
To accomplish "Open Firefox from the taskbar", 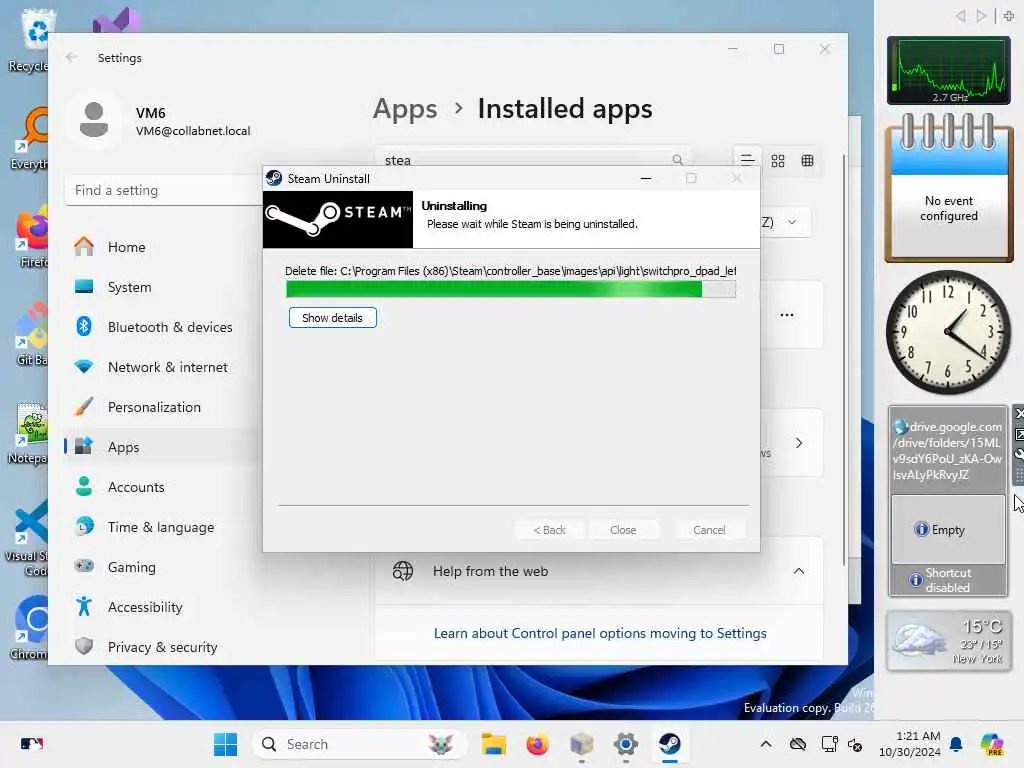I will tap(537, 744).
